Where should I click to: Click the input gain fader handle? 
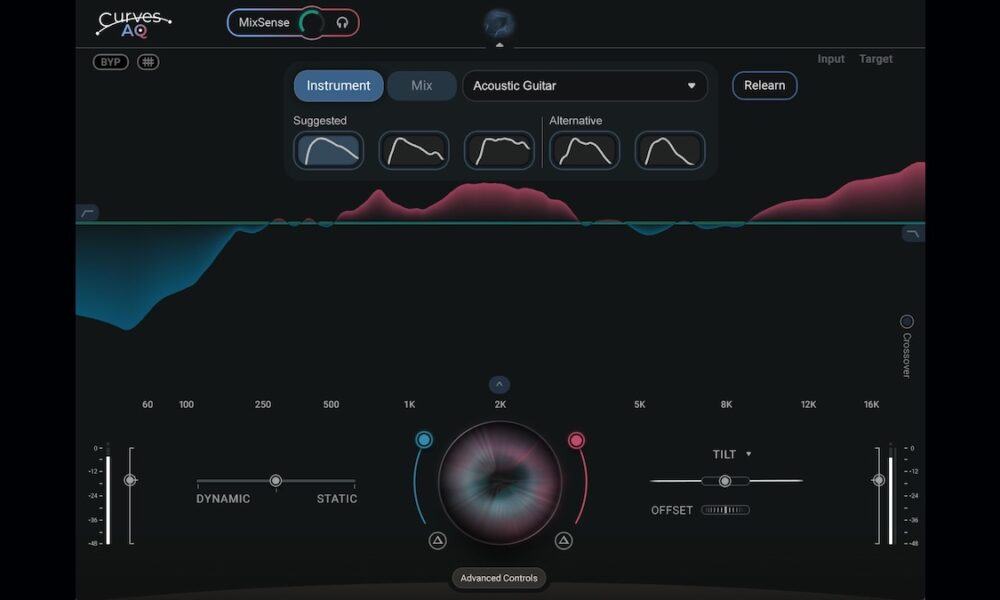(130, 480)
